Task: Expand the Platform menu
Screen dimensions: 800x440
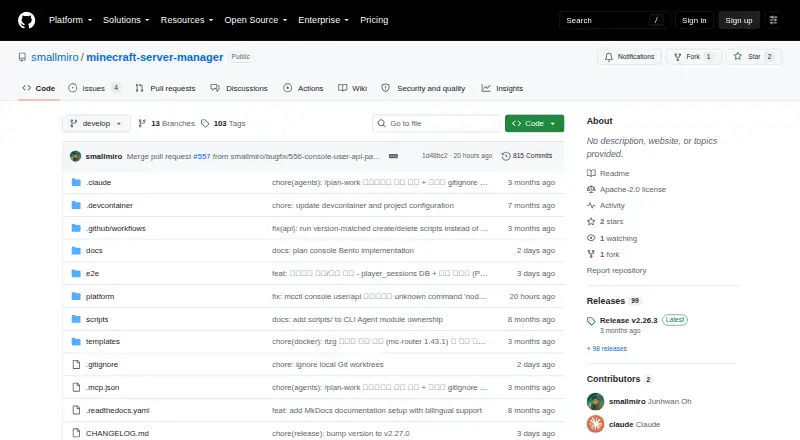Action: 70,20
